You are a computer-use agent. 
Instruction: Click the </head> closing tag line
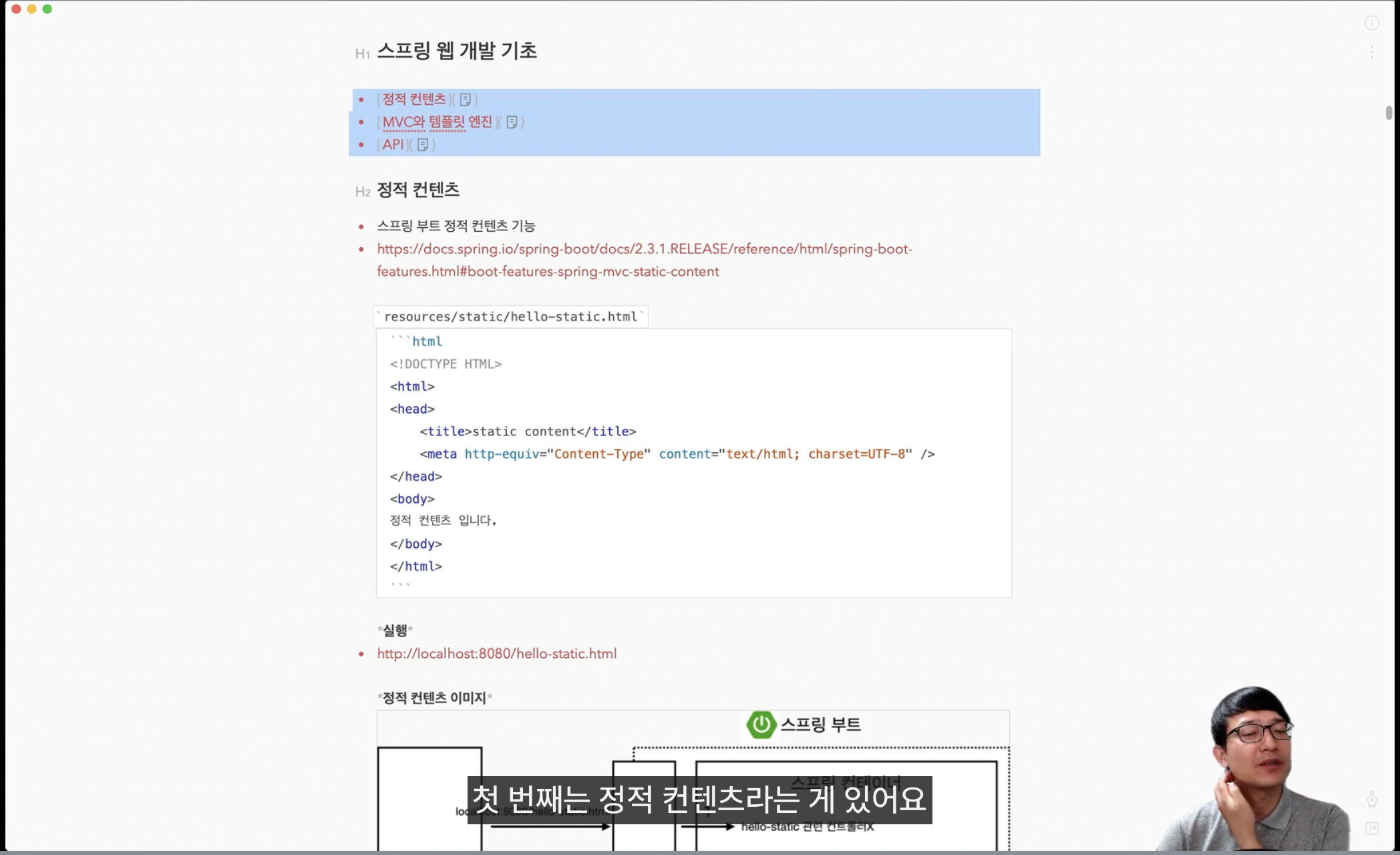416,476
